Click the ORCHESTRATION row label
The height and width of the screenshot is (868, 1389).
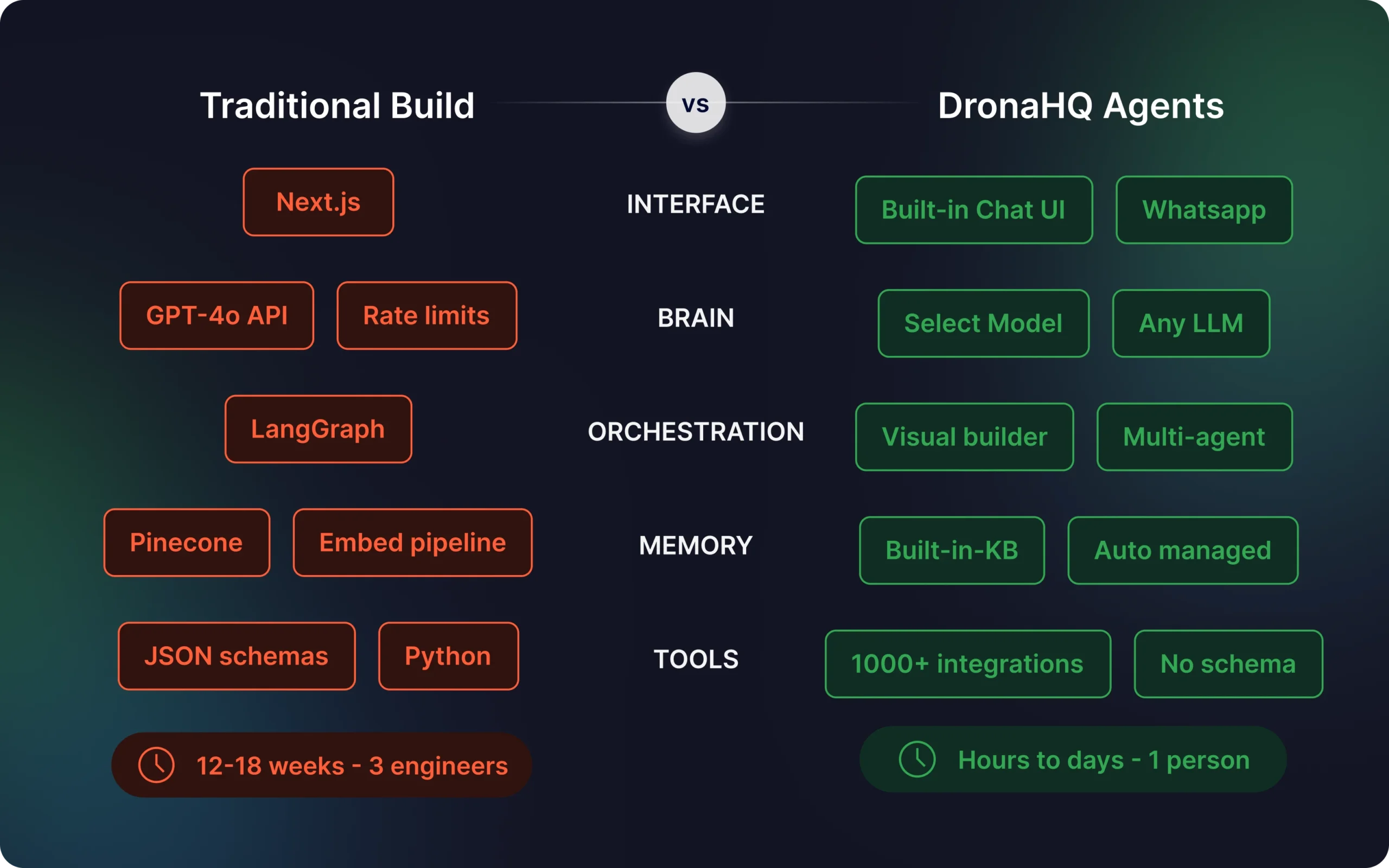(696, 432)
